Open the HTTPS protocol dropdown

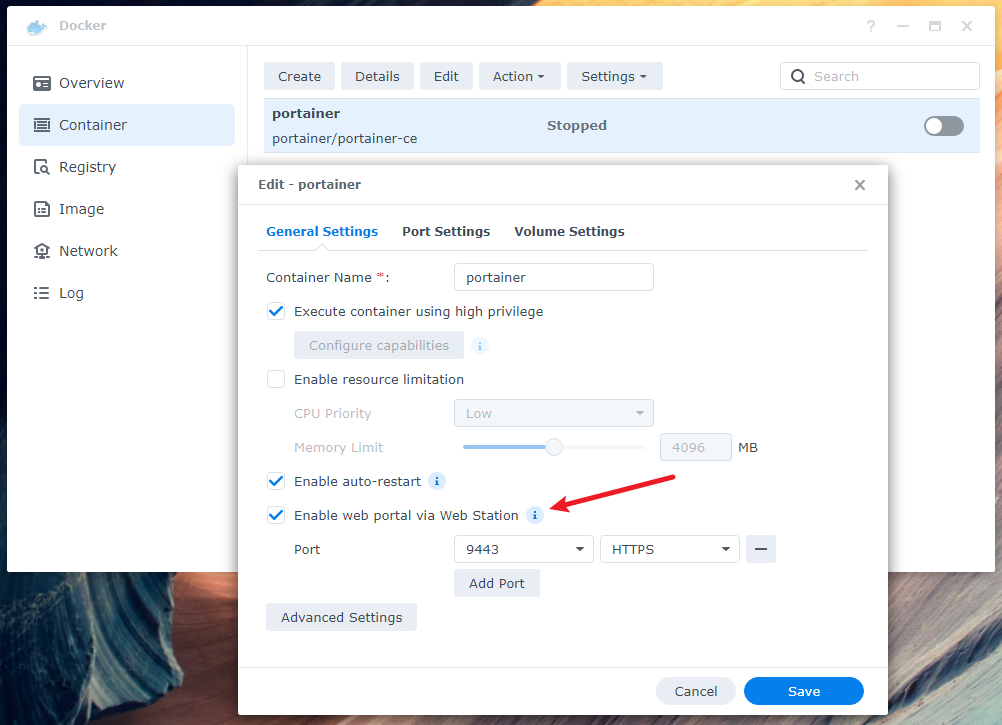[670, 549]
